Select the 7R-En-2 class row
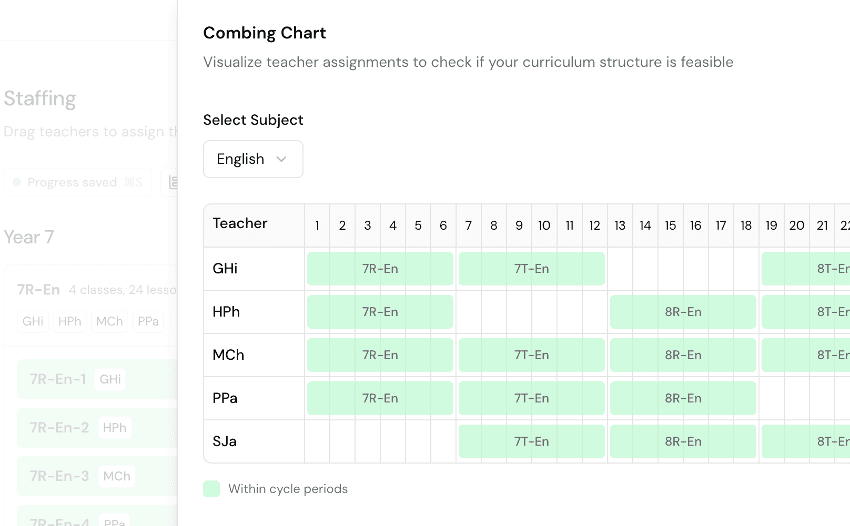 [60, 428]
